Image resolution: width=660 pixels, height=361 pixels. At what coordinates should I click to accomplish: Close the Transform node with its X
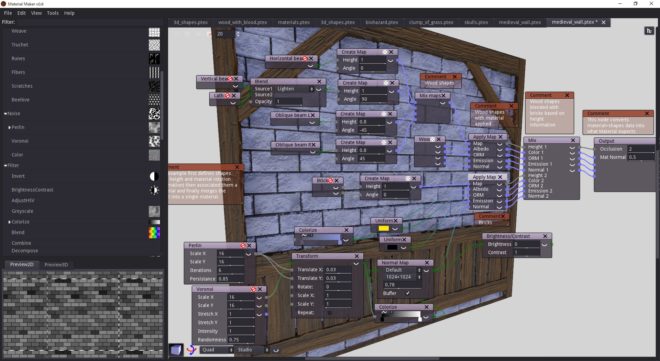coord(357,256)
